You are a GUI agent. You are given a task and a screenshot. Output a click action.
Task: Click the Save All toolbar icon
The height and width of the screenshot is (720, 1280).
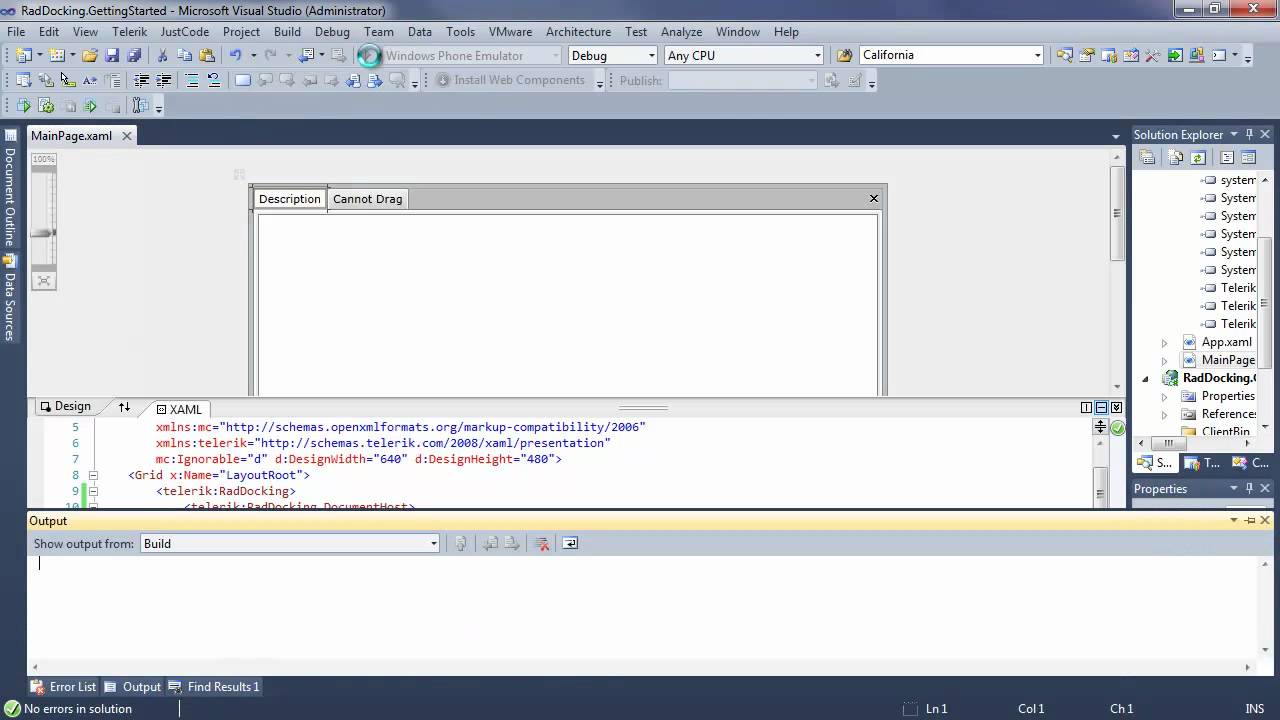point(134,55)
